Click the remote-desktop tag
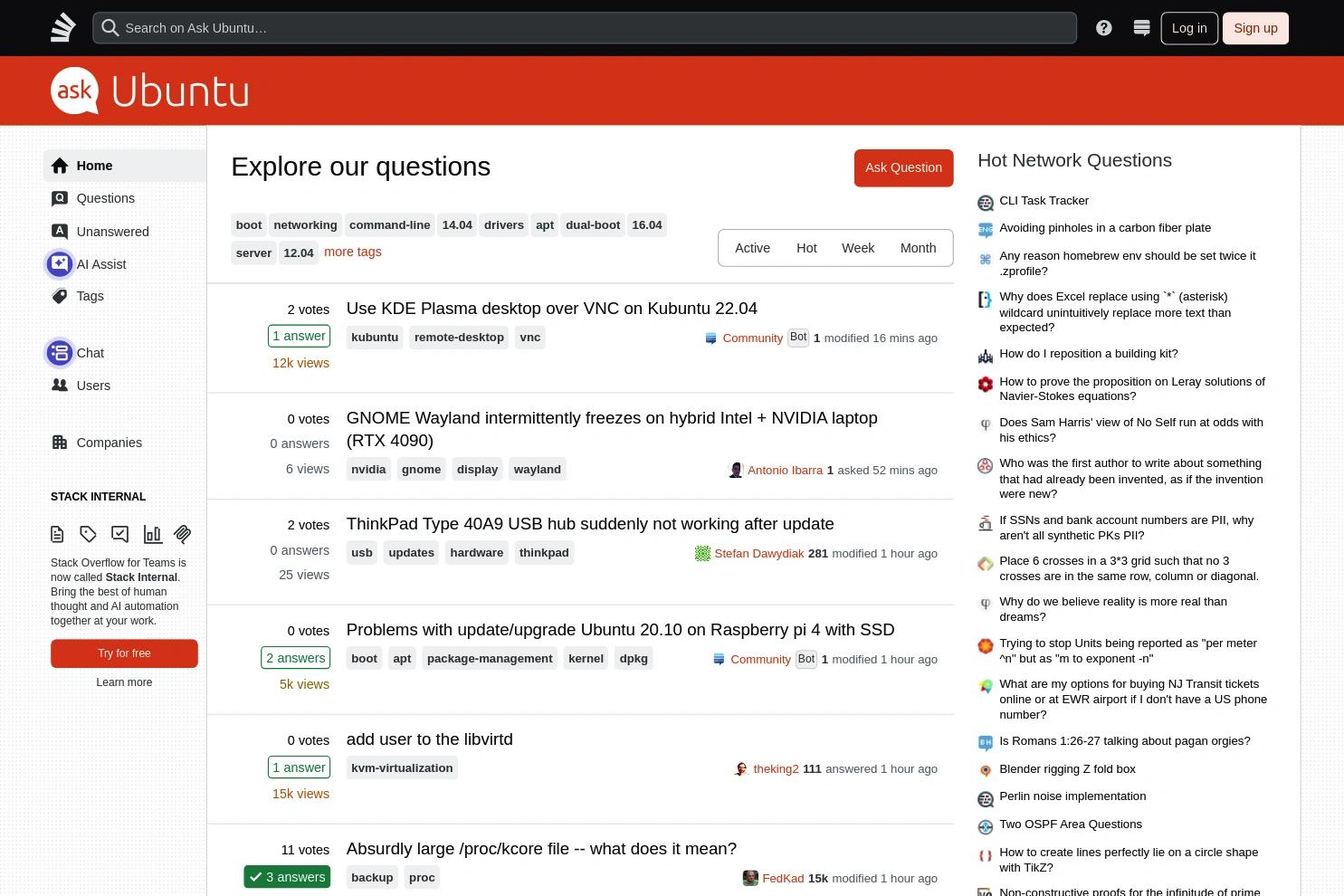The width and height of the screenshot is (1344, 896). click(x=459, y=338)
